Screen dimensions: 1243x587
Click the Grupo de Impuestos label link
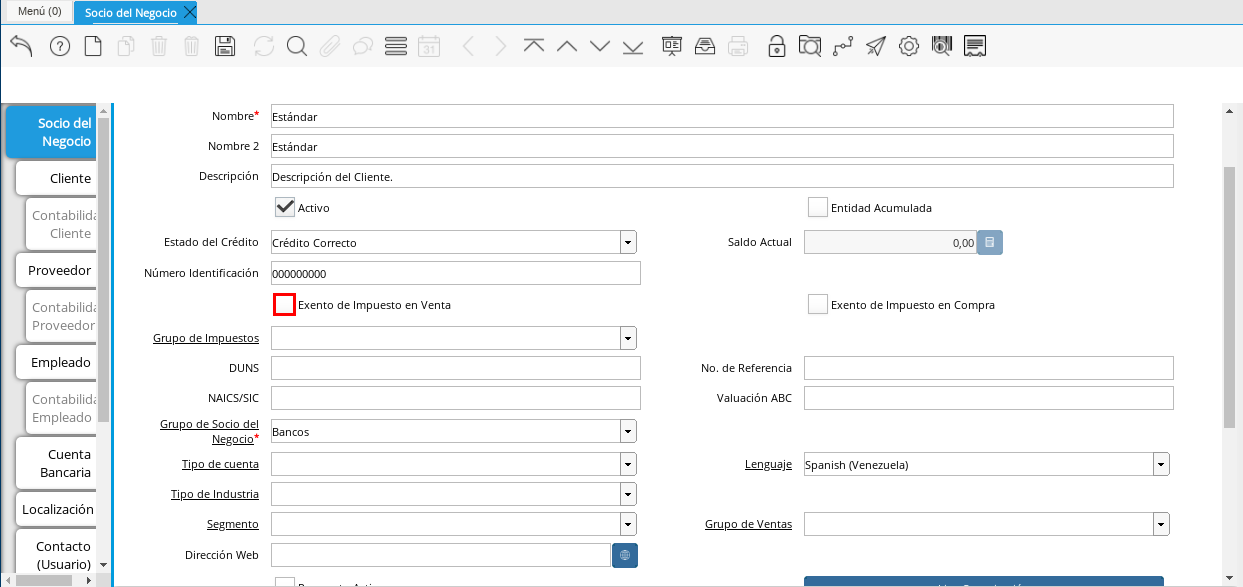point(205,338)
